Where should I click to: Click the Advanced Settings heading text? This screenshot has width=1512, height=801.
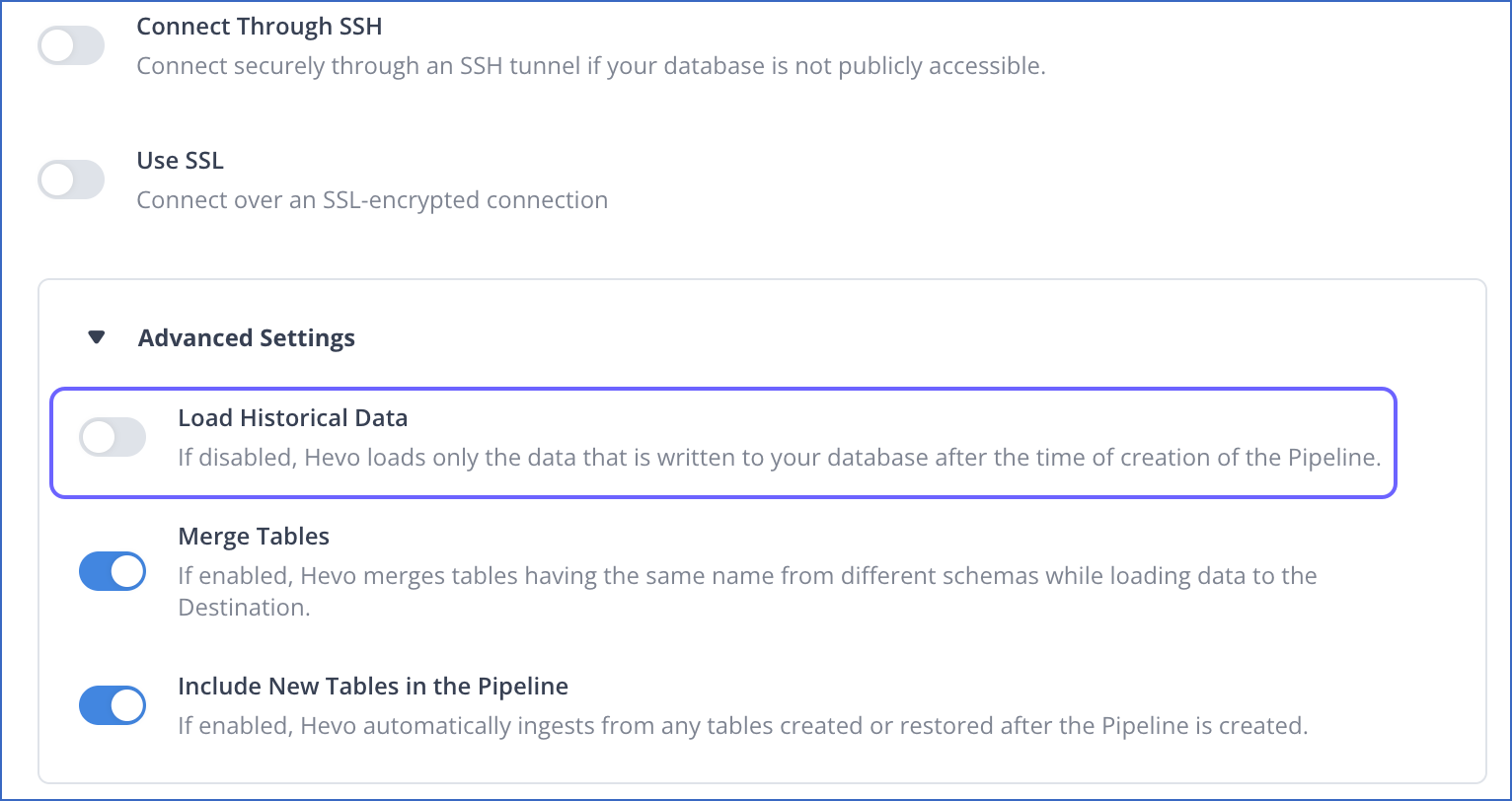(x=247, y=338)
